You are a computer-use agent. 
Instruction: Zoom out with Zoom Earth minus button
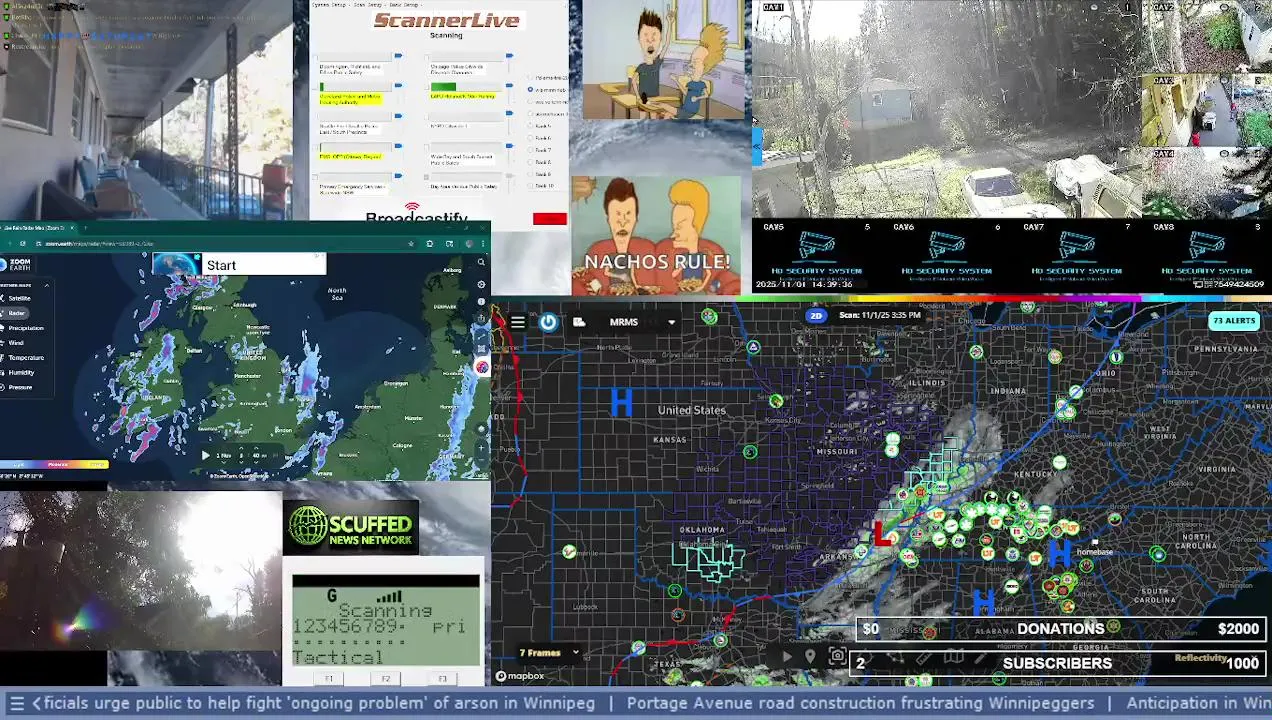coord(481,460)
